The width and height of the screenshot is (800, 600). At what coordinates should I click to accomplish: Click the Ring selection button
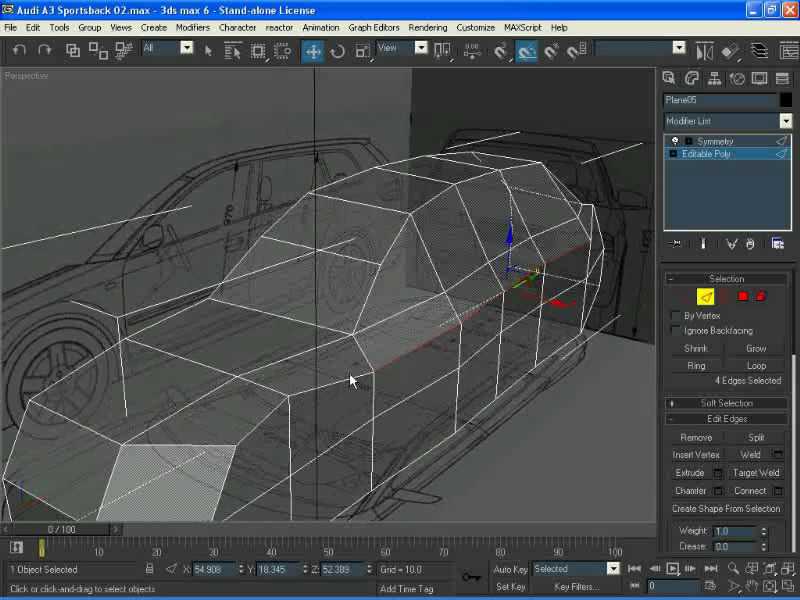point(696,366)
